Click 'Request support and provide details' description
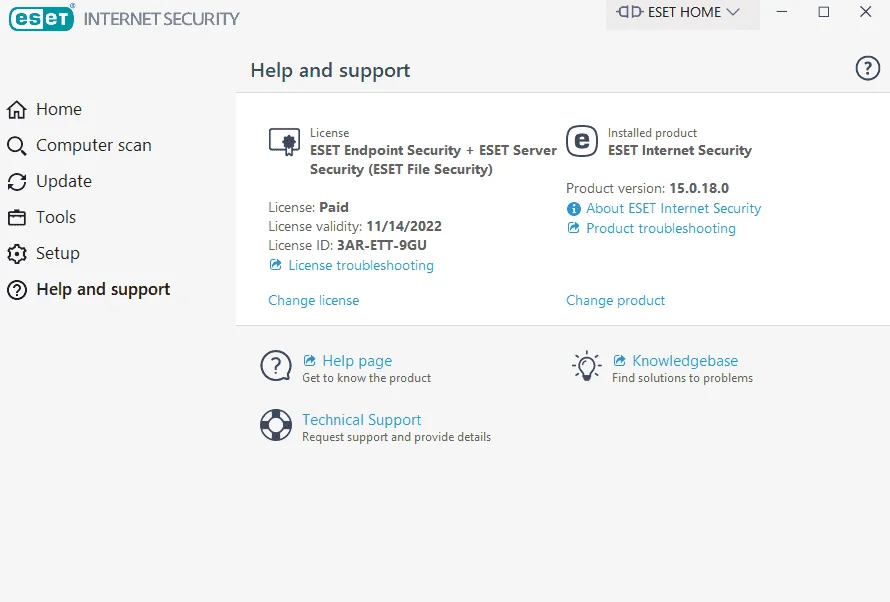This screenshot has width=890, height=602. click(396, 437)
